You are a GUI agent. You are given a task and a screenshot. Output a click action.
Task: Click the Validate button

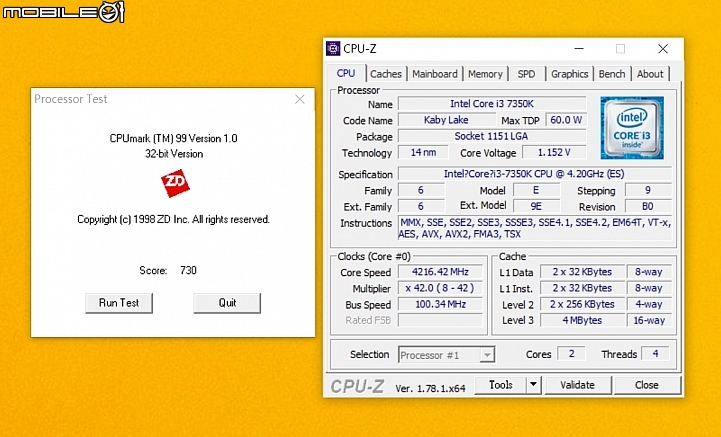(578, 385)
